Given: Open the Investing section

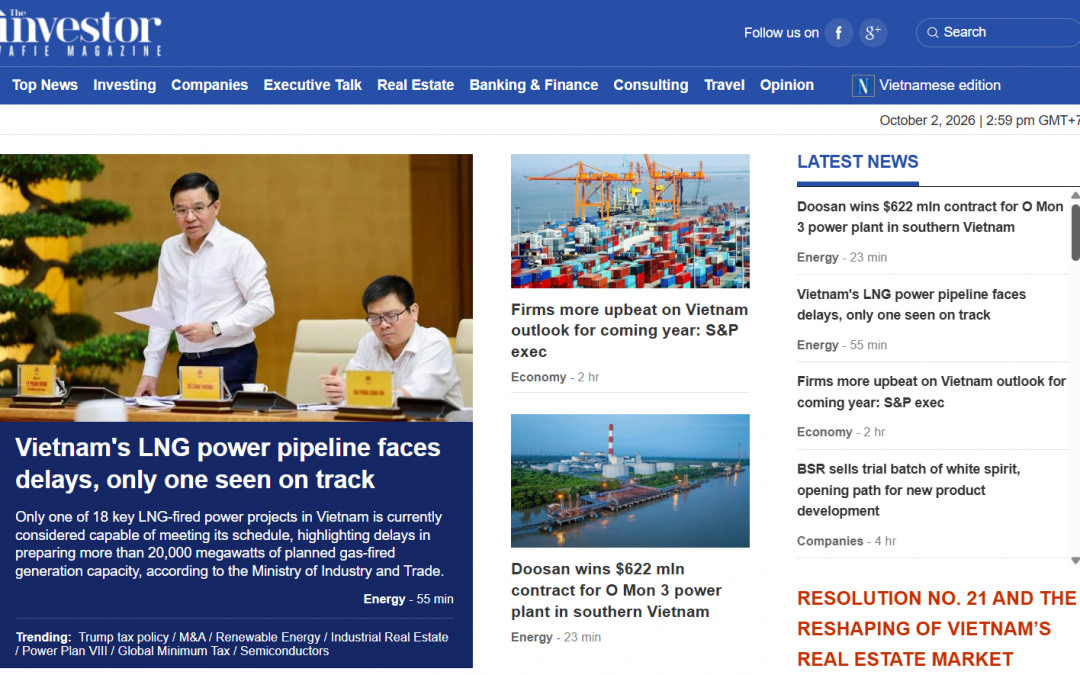Looking at the screenshot, I should (125, 85).
